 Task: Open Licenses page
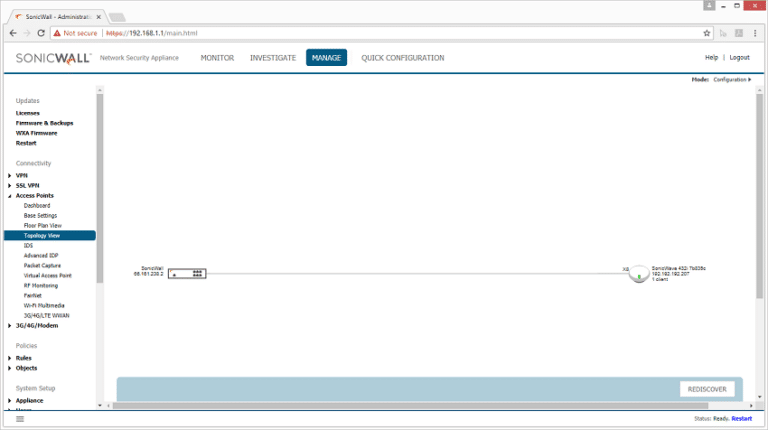point(27,113)
